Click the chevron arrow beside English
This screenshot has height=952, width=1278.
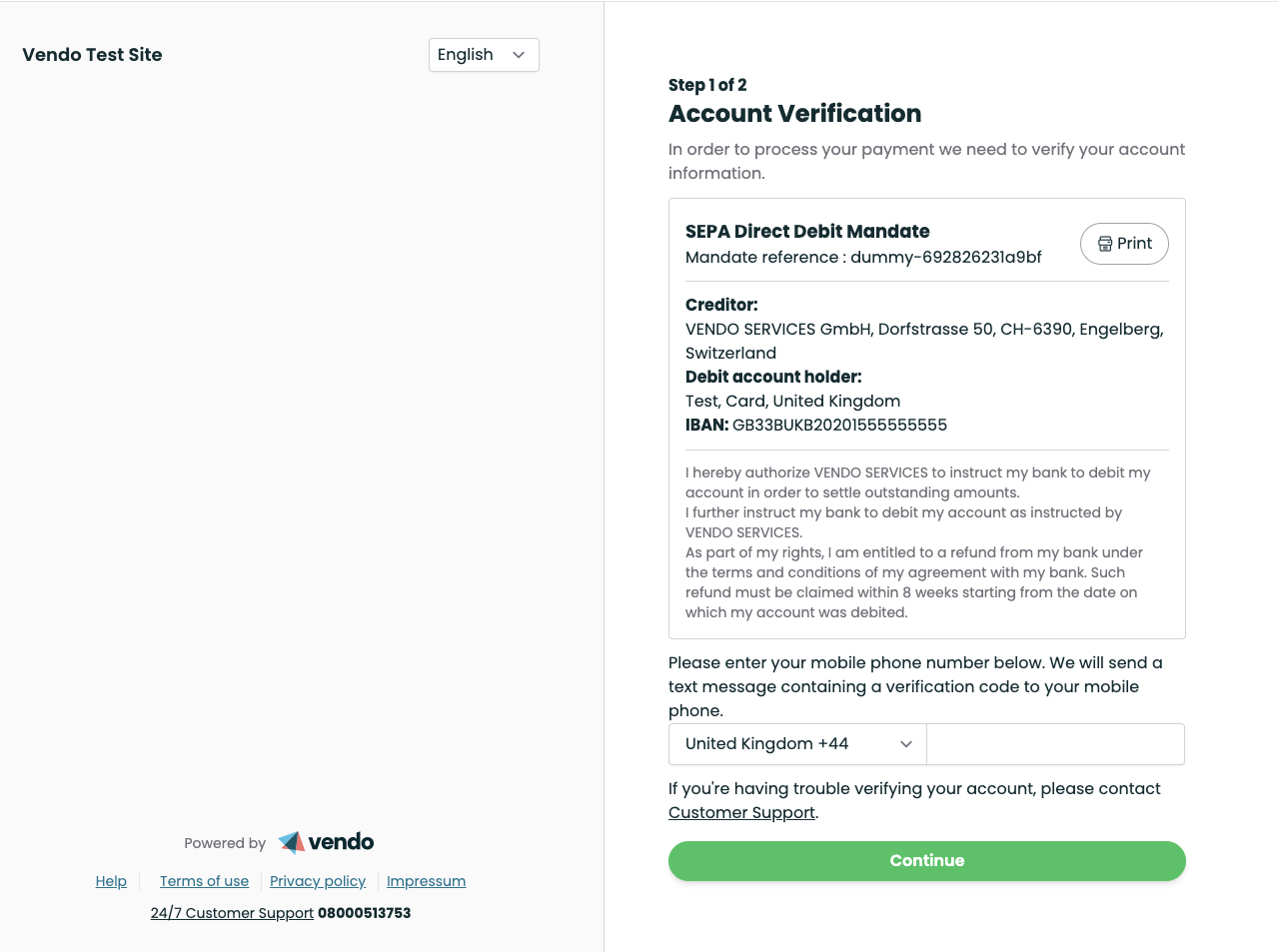(x=519, y=55)
